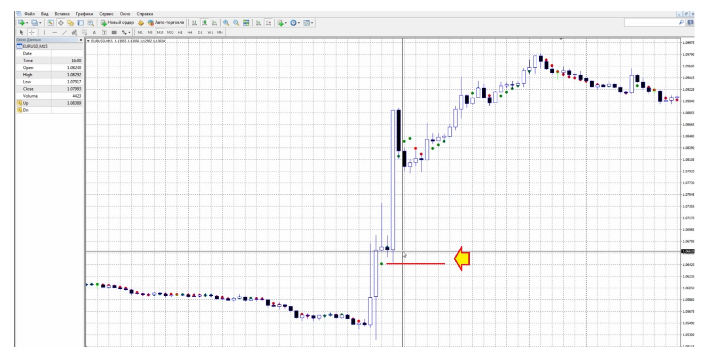Select the Time row in Data Window
Screen dimensions: 713x360
pyautogui.click(x=50, y=60)
